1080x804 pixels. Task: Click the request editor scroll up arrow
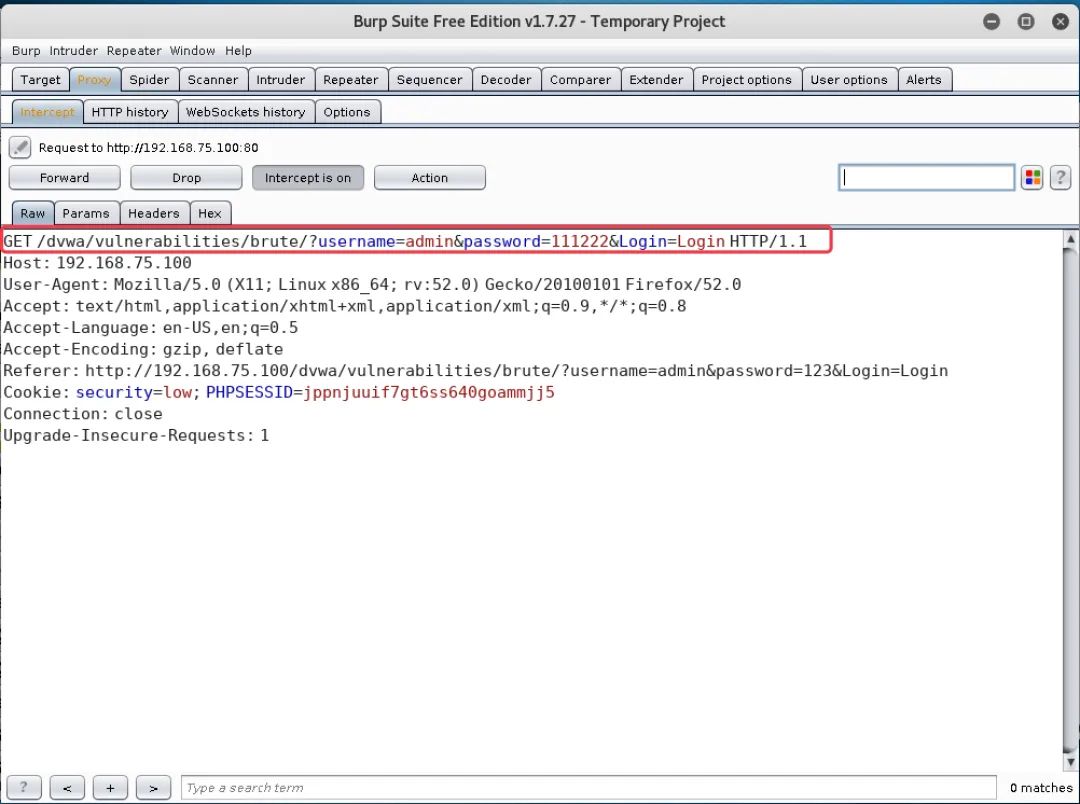(x=1070, y=239)
